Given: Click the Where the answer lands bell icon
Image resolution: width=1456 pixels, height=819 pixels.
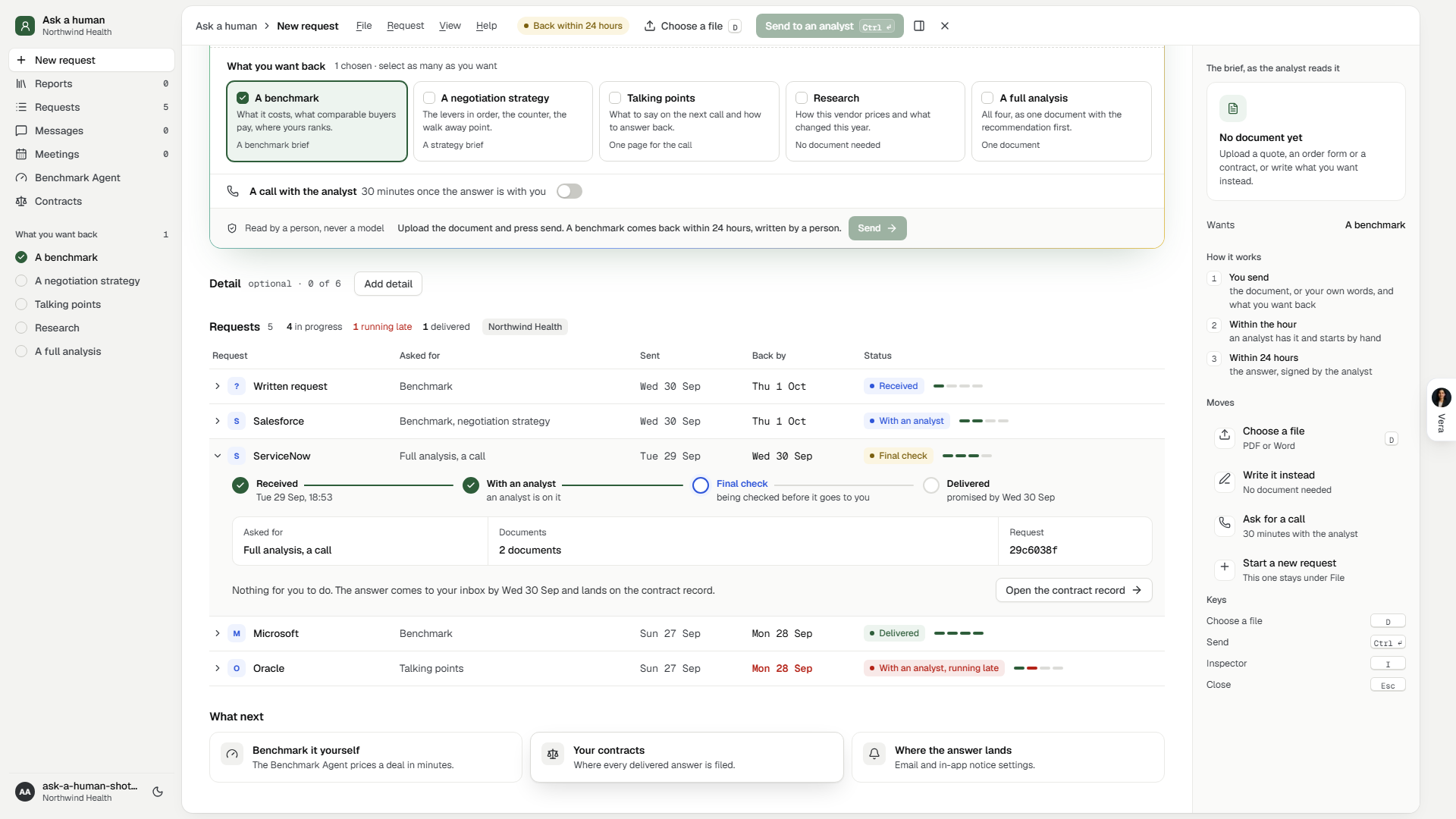Looking at the screenshot, I should (874, 754).
